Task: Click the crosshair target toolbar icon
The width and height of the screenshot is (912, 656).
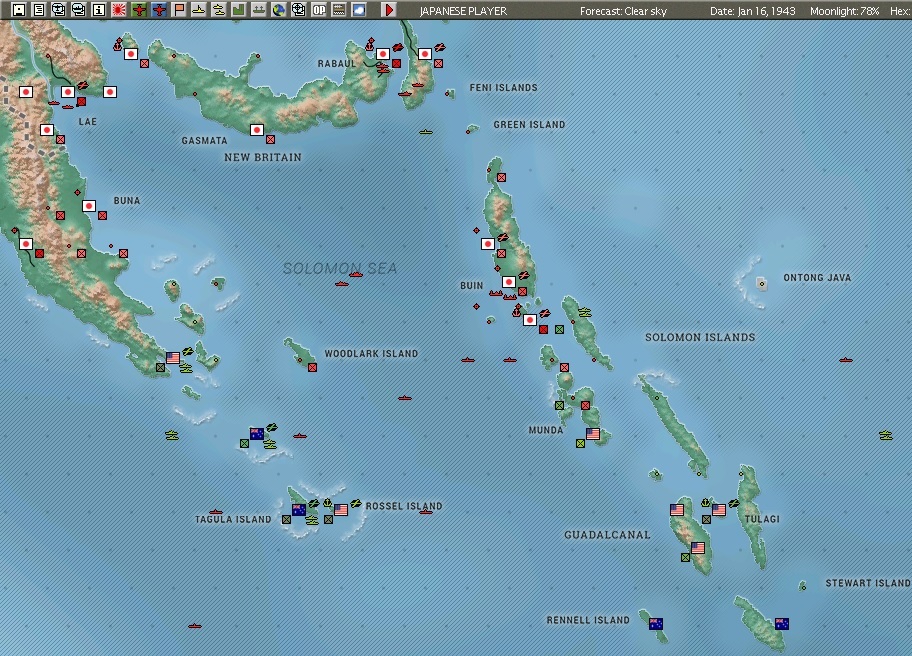Action: tap(298, 9)
